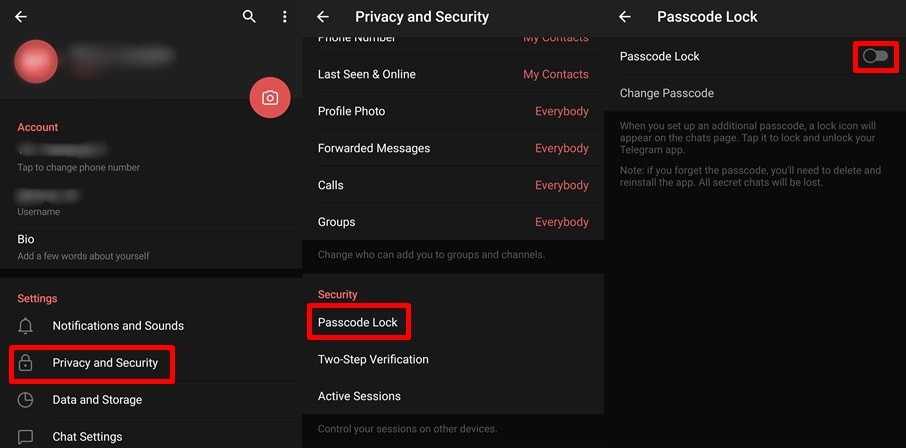Open Passcode Lock under Security

coord(358,323)
